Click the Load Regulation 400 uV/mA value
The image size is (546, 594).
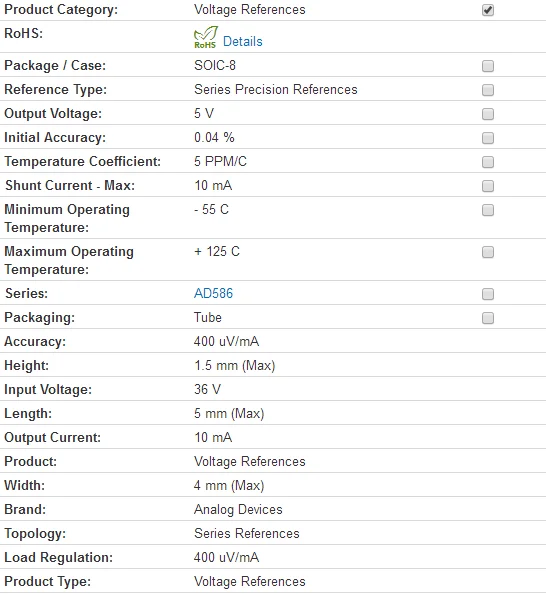click(x=226, y=557)
